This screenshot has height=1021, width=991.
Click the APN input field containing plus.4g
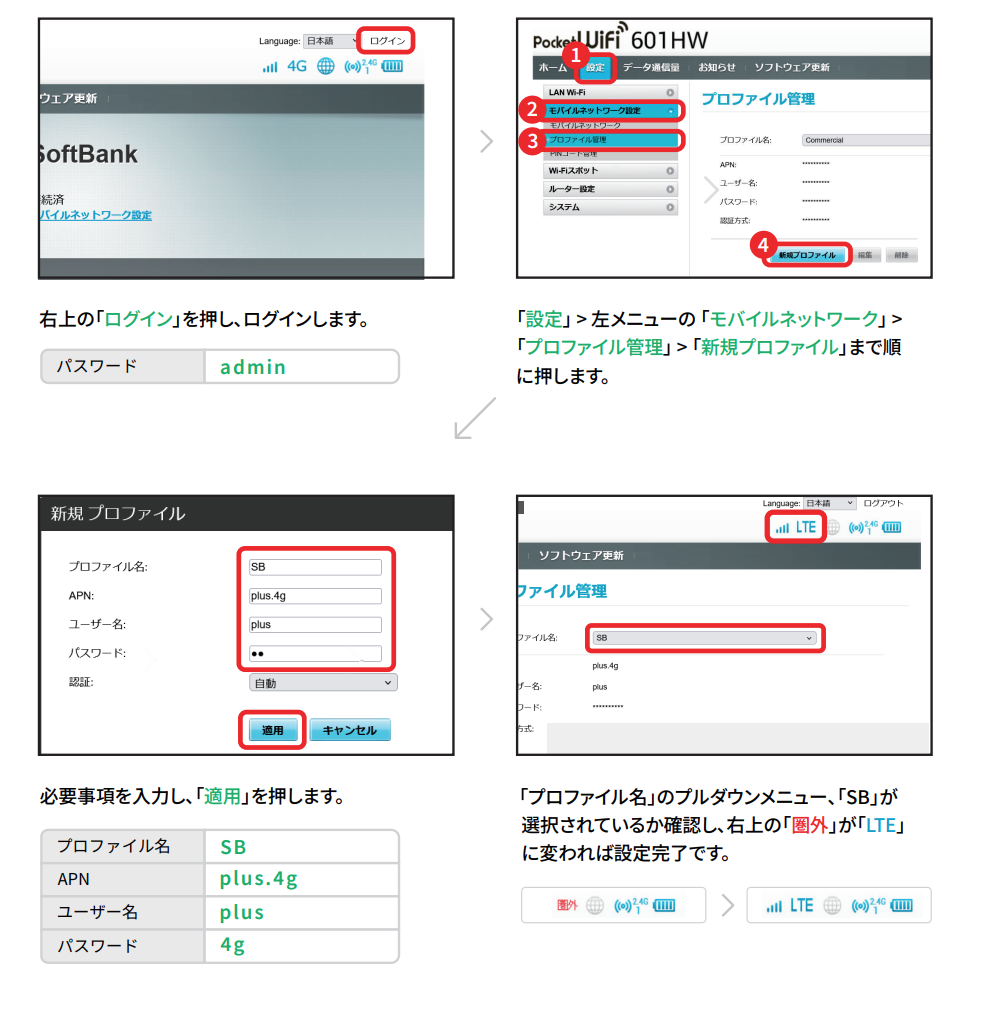(x=315, y=596)
